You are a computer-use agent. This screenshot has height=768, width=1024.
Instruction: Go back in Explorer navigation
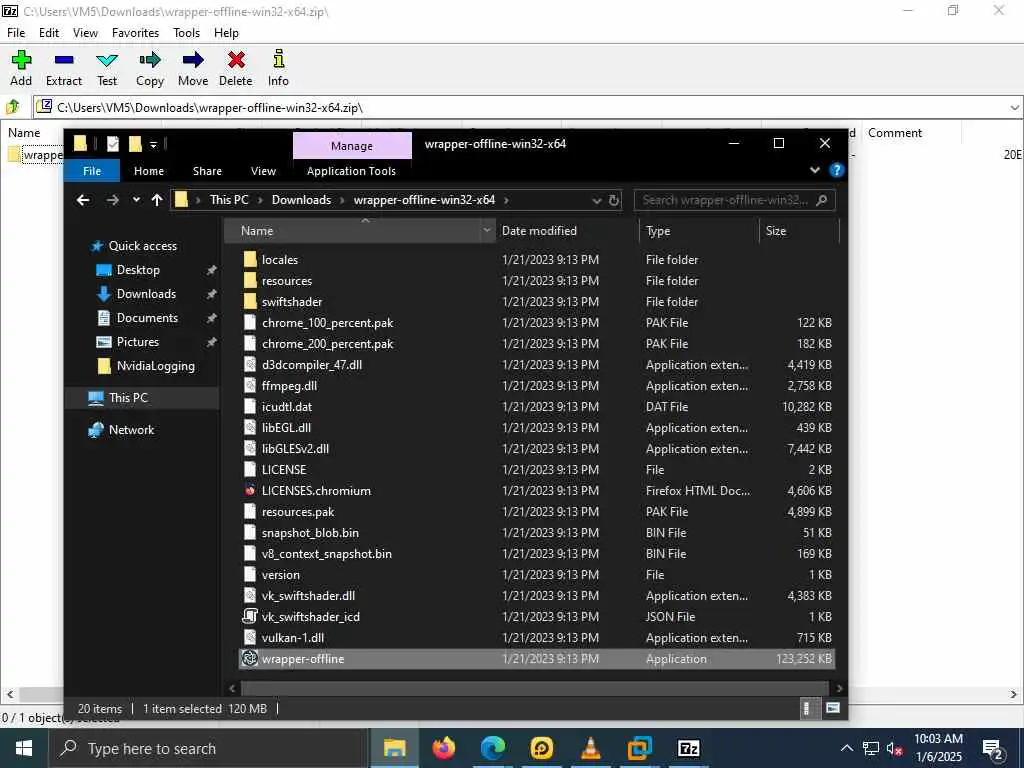83,200
